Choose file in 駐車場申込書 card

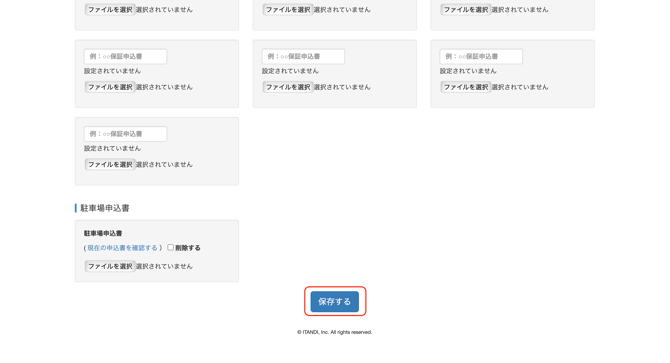(110, 266)
